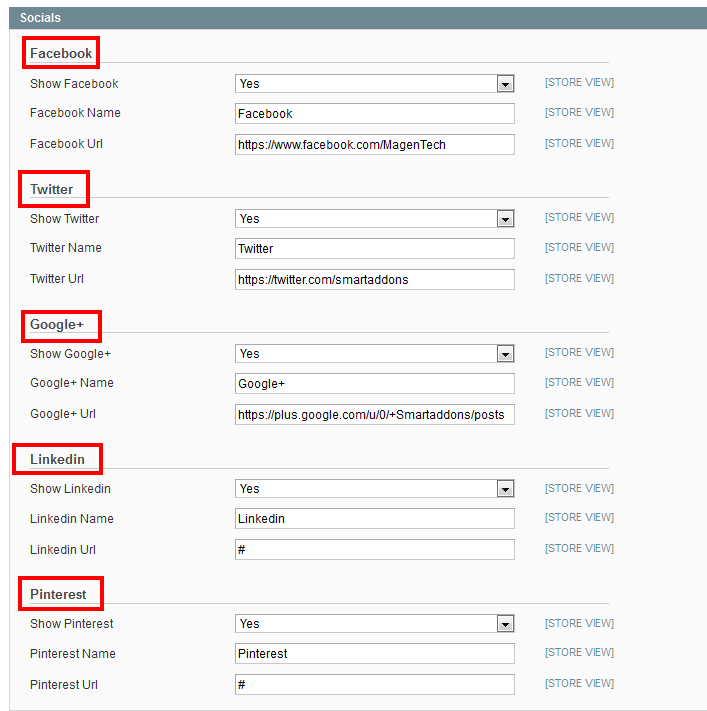Click the Show Linkedin label
The height and width of the screenshot is (711, 707).
pos(70,488)
